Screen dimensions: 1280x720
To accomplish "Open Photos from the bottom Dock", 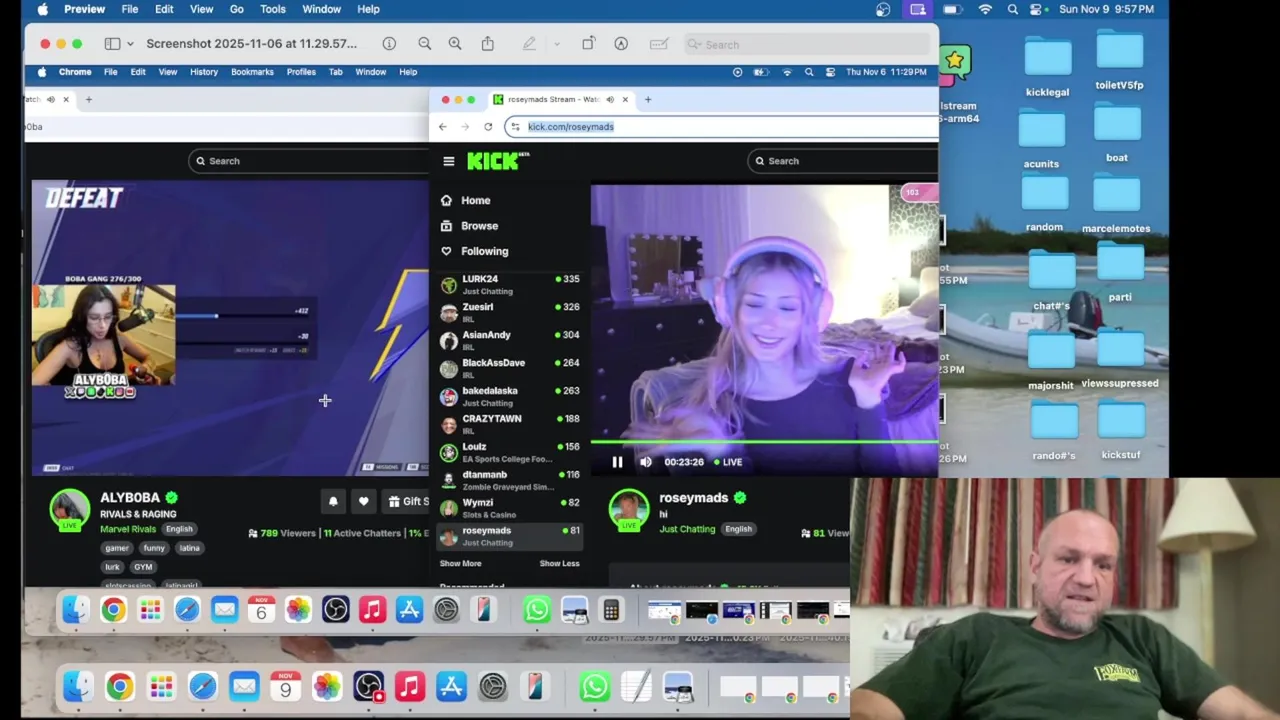I will [327, 686].
